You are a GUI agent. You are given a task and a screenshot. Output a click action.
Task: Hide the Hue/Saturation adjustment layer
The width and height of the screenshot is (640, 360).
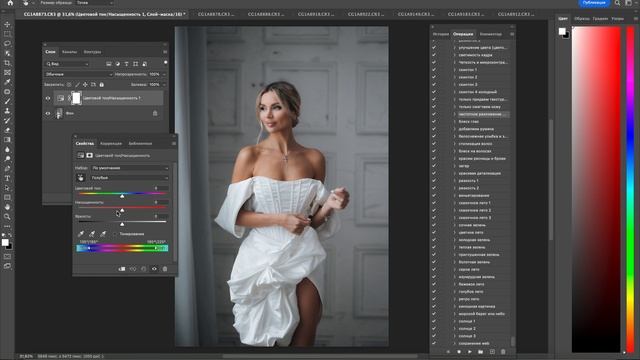(x=48, y=98)
